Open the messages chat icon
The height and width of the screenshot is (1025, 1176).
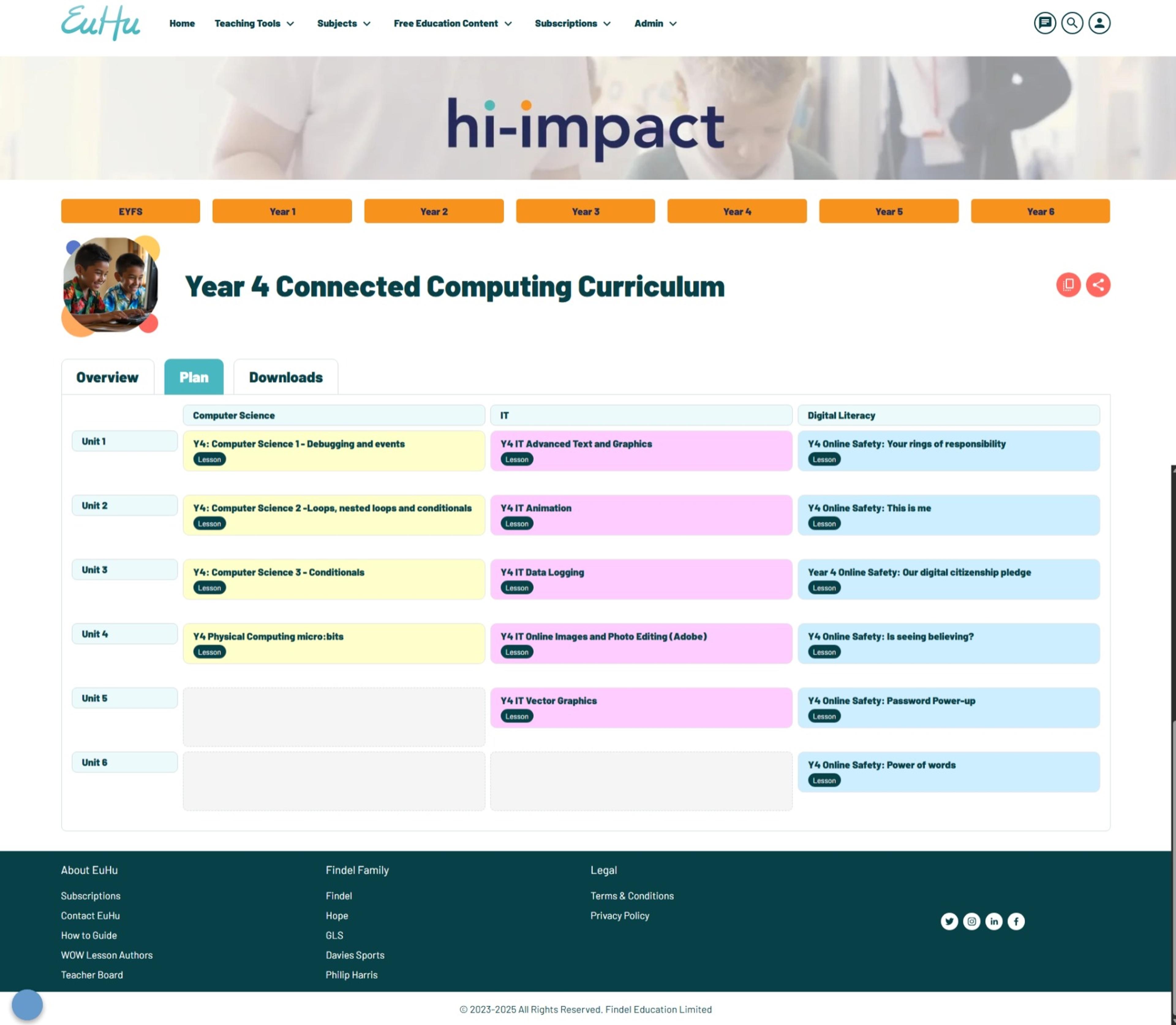click(1044, 24)
